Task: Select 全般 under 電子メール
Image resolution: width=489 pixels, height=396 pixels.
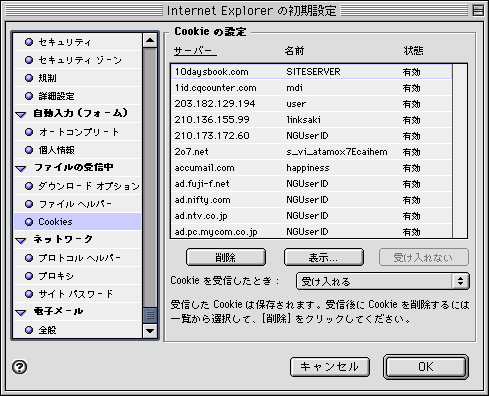Action: coord(77,330)
